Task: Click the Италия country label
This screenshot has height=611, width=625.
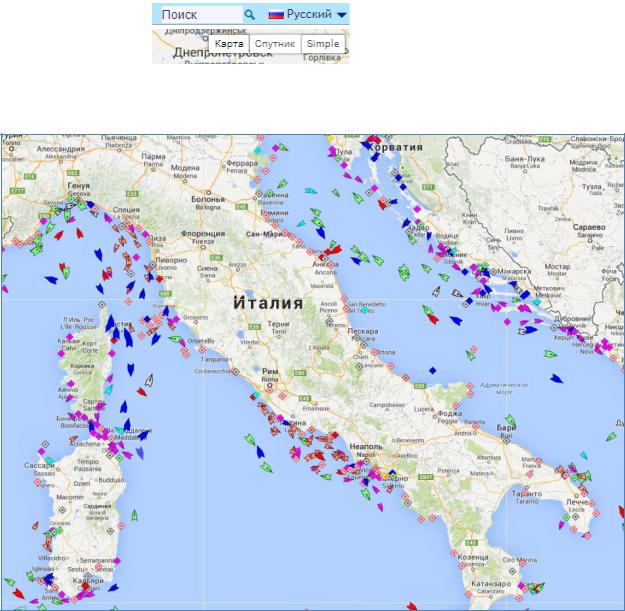Action: tap(268, 303)
